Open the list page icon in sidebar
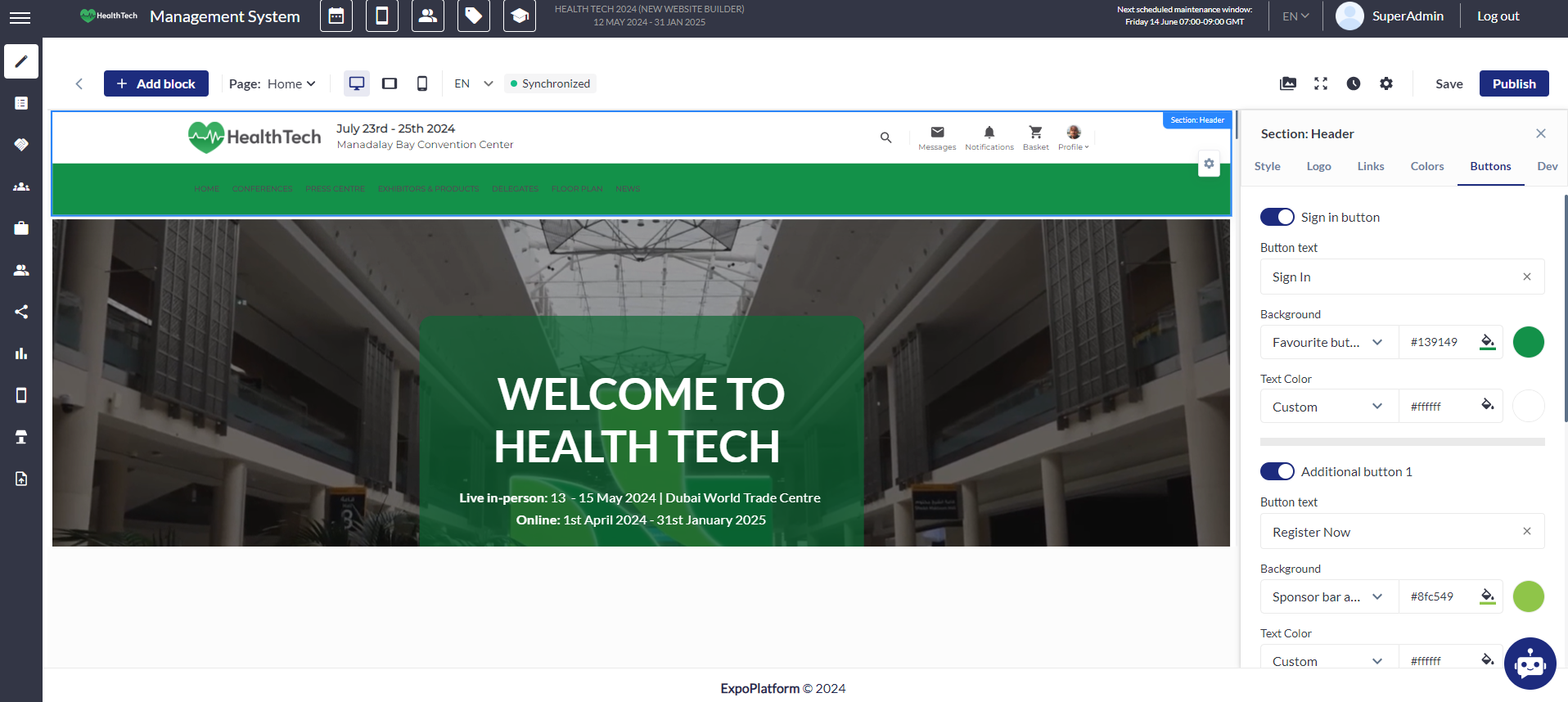Viewport: 1568px width, 702px height. pyautogui.click(x=21, y=103)
